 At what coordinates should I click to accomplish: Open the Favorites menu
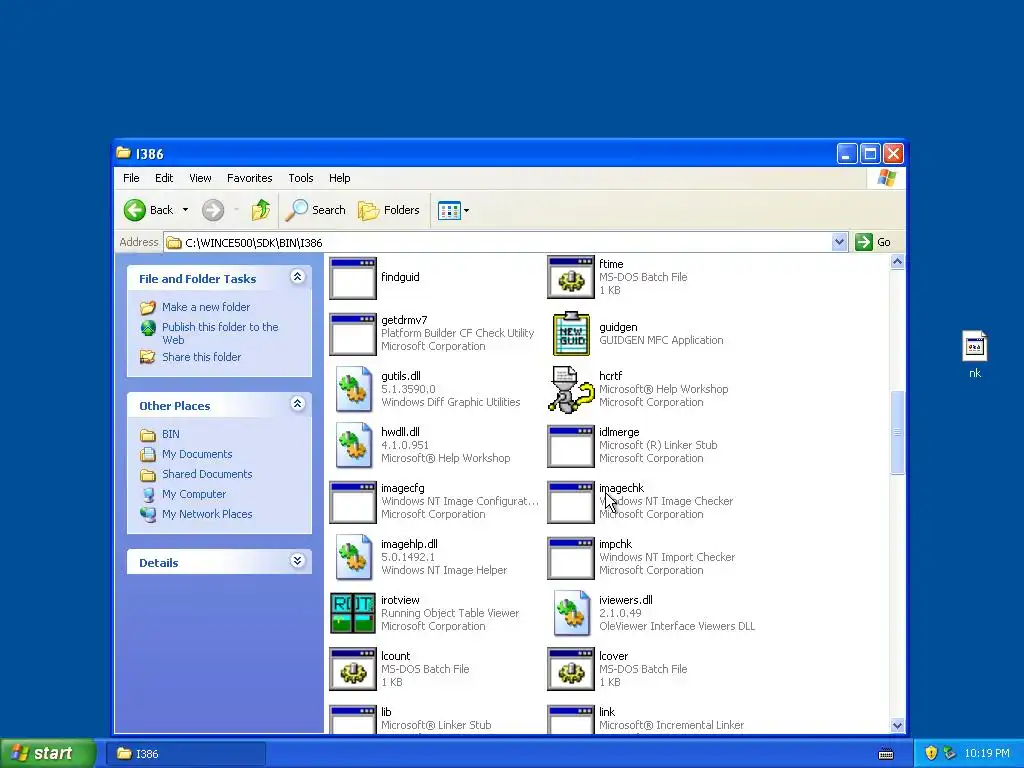(249, 178)
